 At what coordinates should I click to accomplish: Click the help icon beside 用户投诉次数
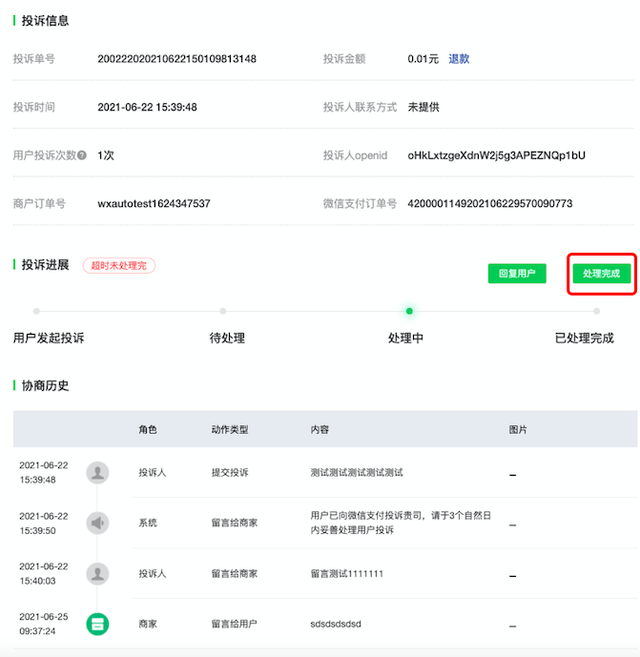click(x=82, y=155)
